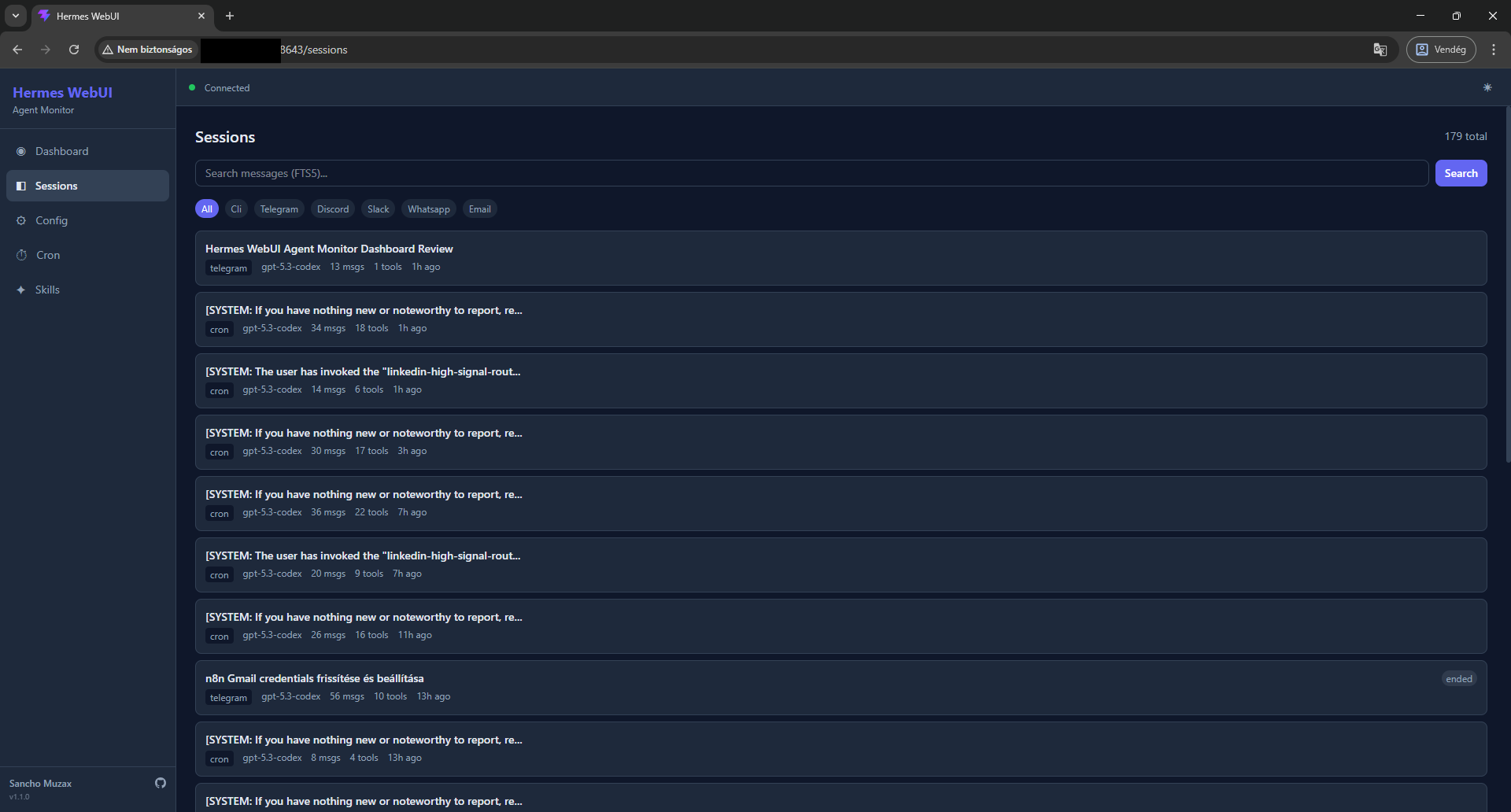The height and width of the screenshot is (812, 1511).
Task: Toggle light/dark theme sun icon
Action: (1487, 87)
